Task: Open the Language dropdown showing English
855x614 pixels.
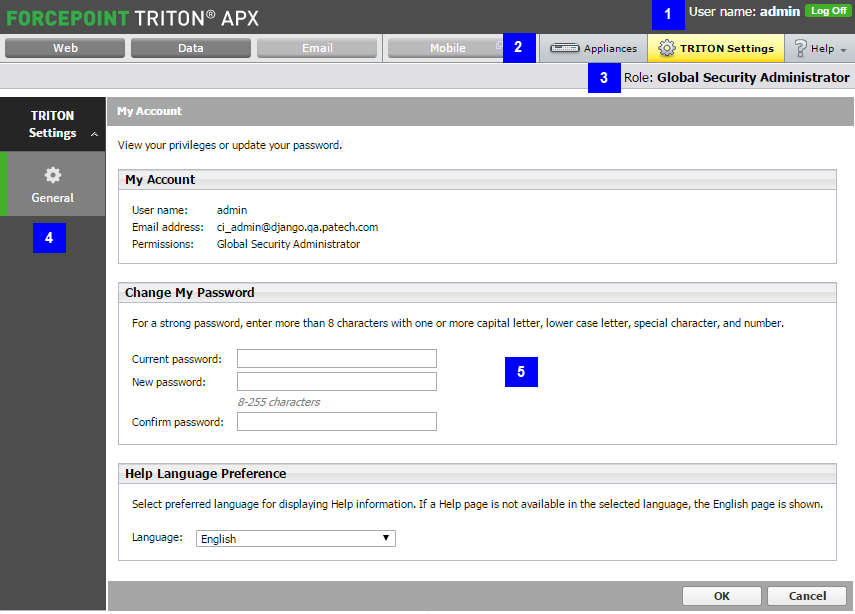Action: point(296,538)
